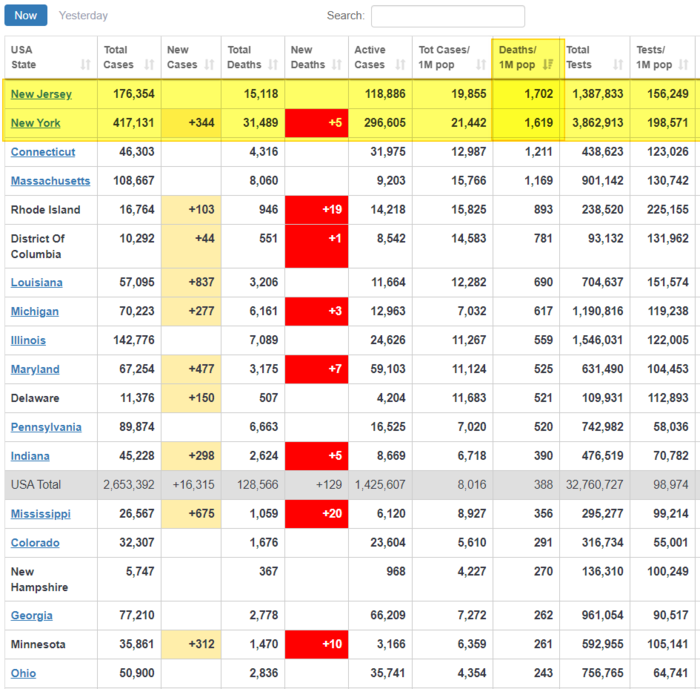Follow the Massachusetts link
This screenshot has height=689, width=700.
click(x=50, y=181)
